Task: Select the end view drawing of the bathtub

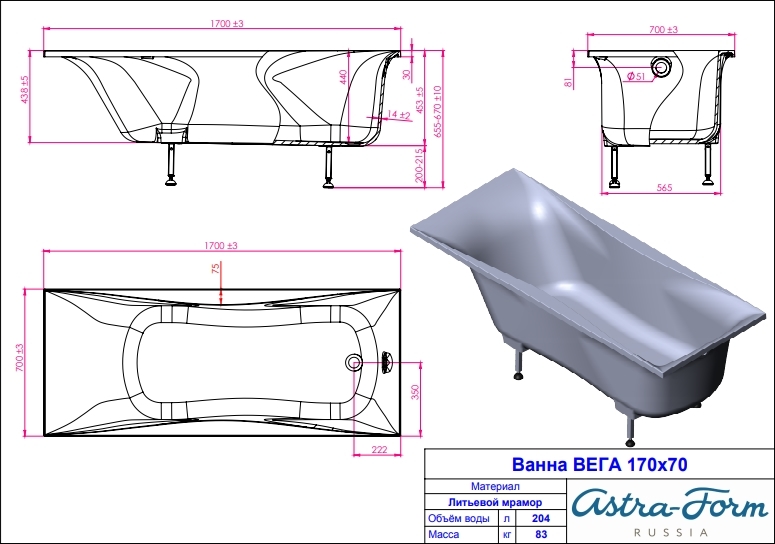Action: tap(660, 110)
